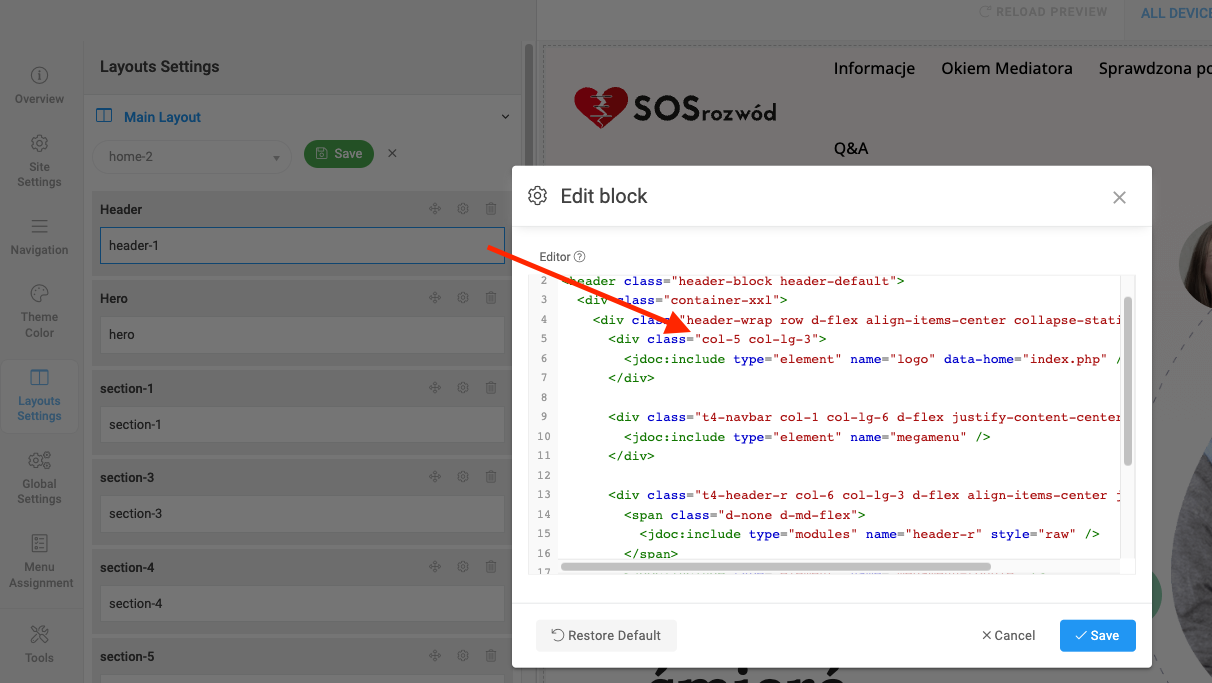This screenshot has width=1212, height=683.
Task: Delete the section-5 block
Action: pos(491,656)
